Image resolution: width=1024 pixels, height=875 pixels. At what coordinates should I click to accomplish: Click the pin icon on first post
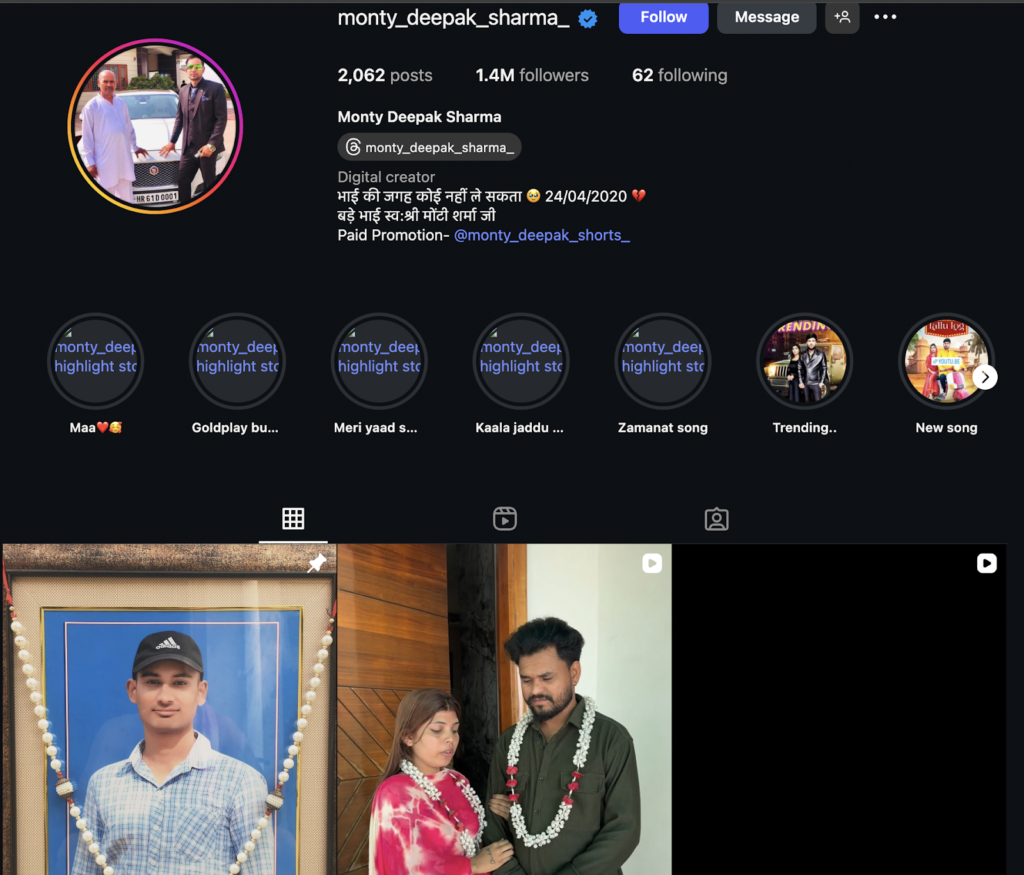pos(317,564)
